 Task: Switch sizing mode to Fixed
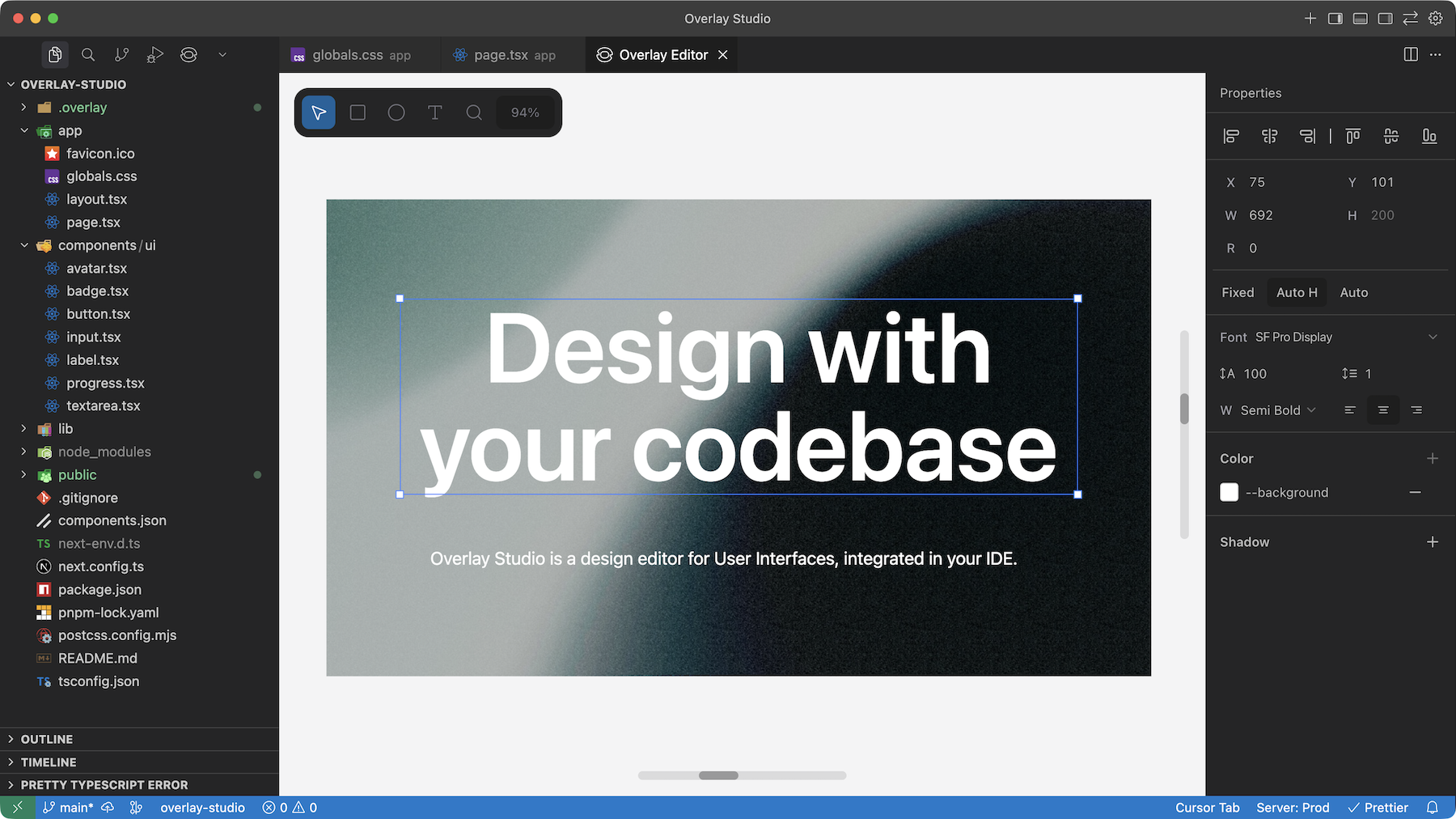point(1238,293)
